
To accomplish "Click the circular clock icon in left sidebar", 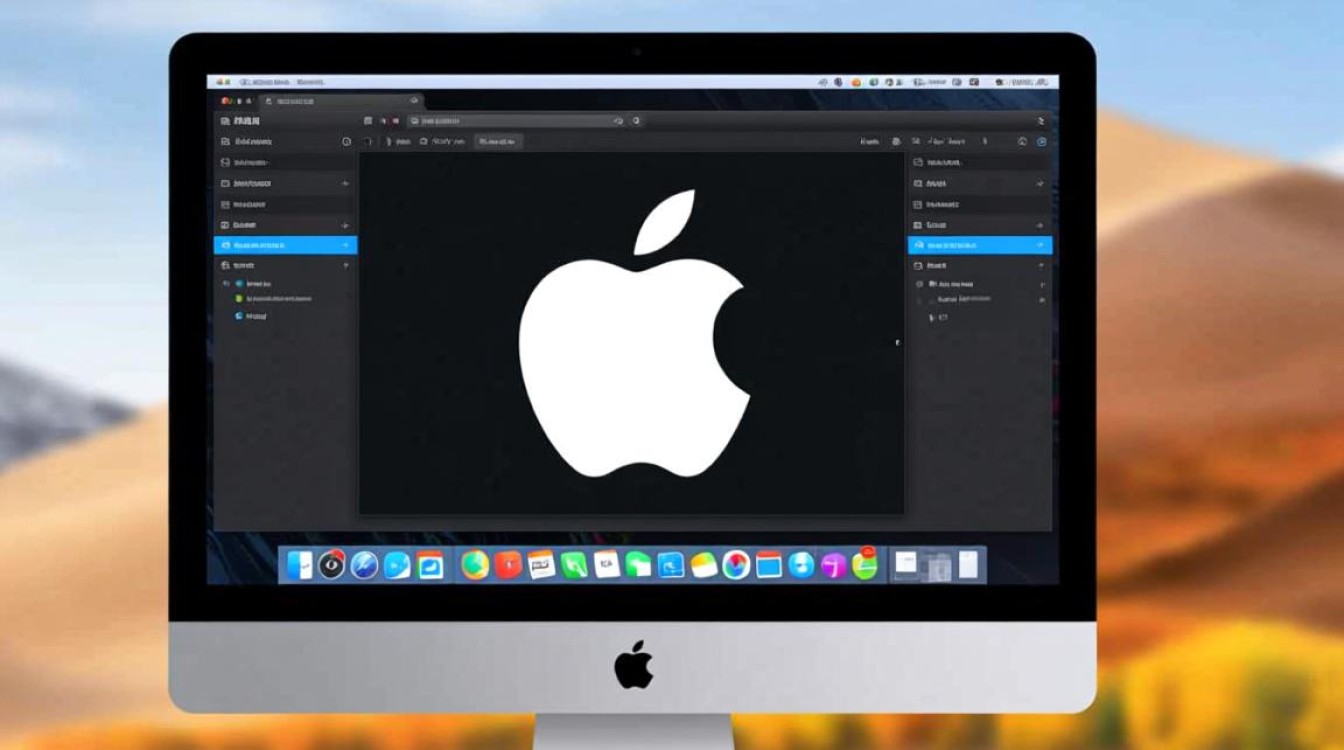I will tap(347, 142).
